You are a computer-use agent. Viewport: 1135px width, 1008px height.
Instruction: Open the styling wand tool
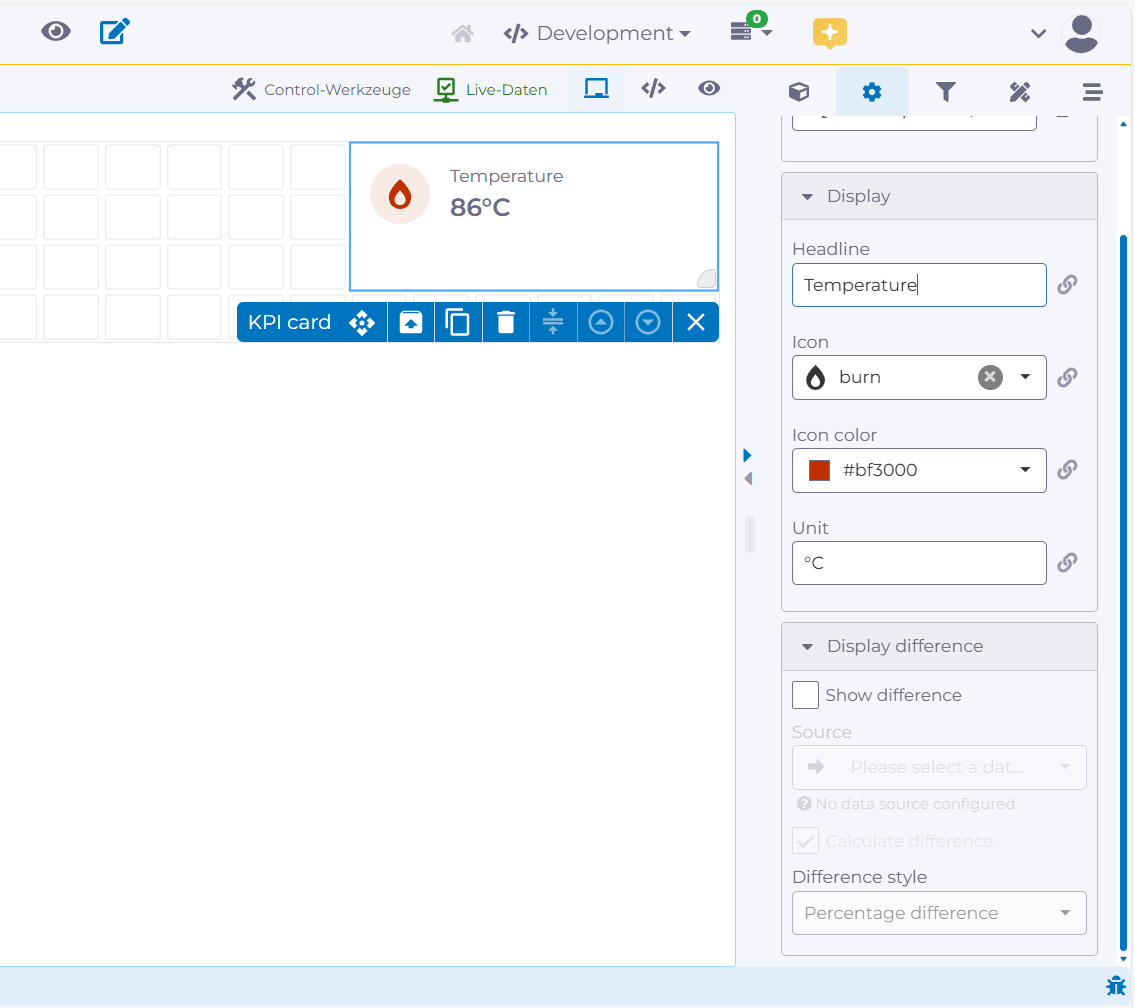(1020, 91)
